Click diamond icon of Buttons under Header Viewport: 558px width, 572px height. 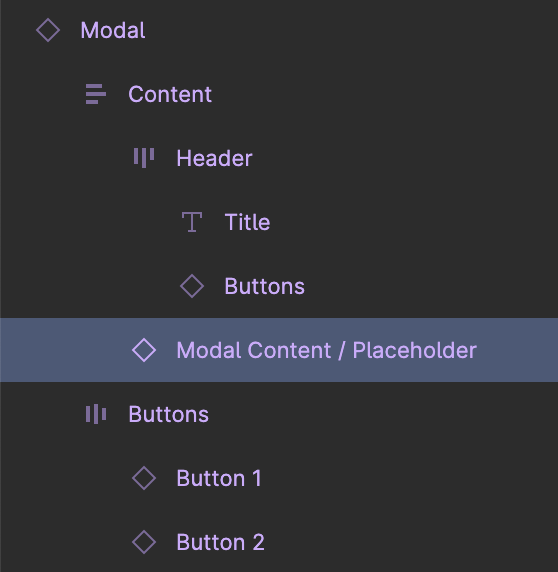click(x=192, y=286)
